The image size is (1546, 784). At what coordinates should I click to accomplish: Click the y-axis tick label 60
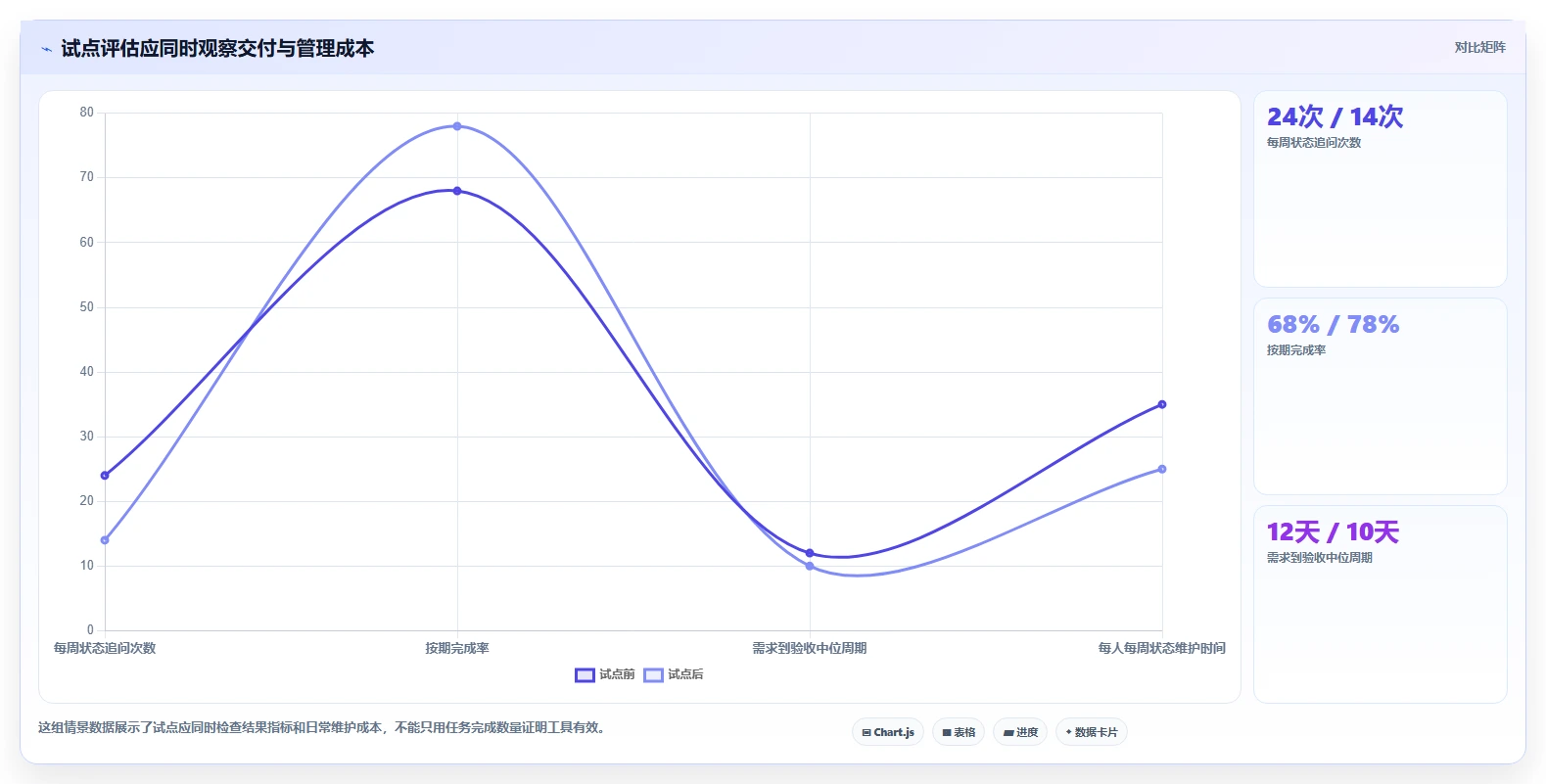pyautogui.click(x=87, y=242)
